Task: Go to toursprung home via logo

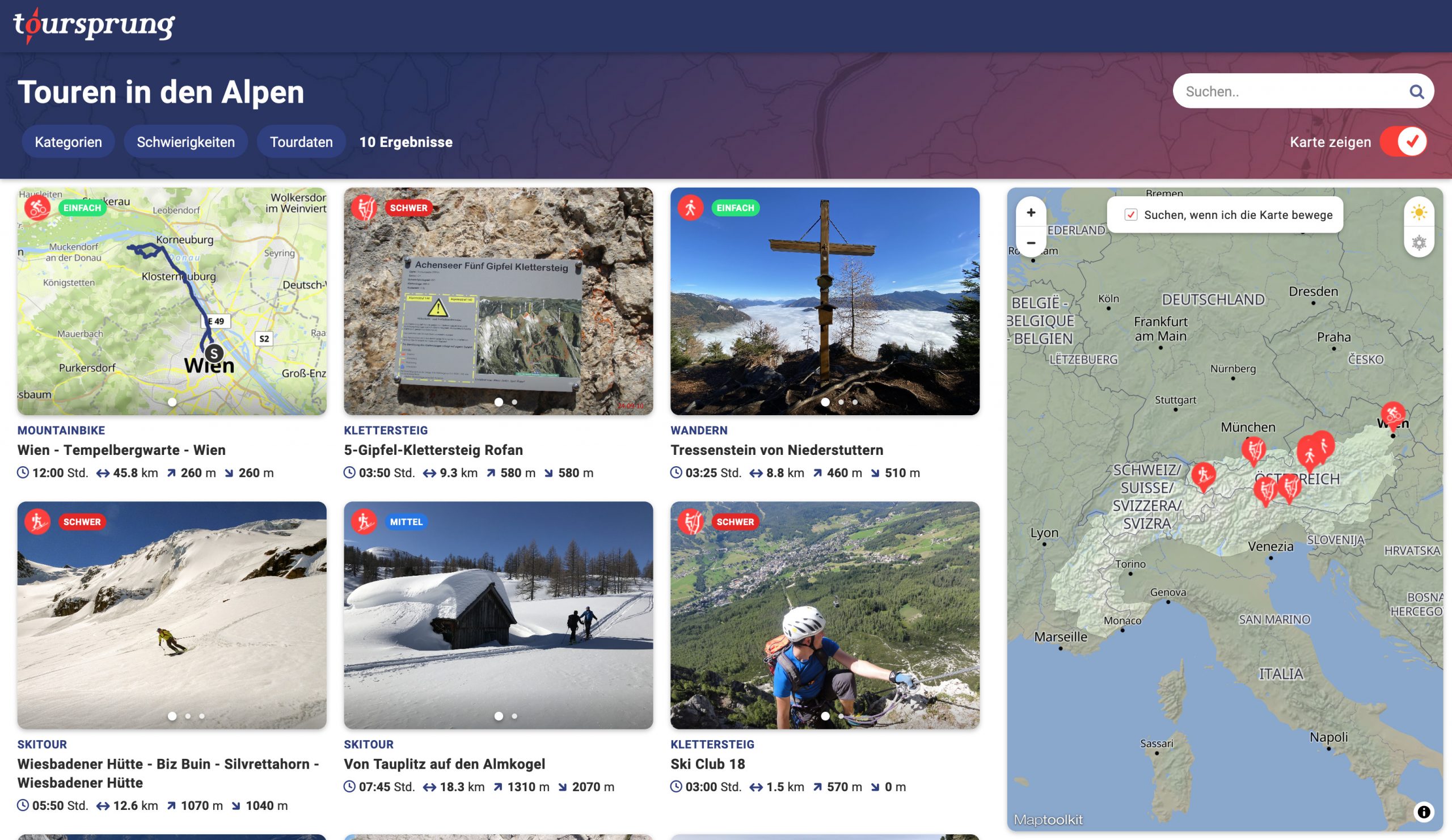Action: (x=94, y=26)
